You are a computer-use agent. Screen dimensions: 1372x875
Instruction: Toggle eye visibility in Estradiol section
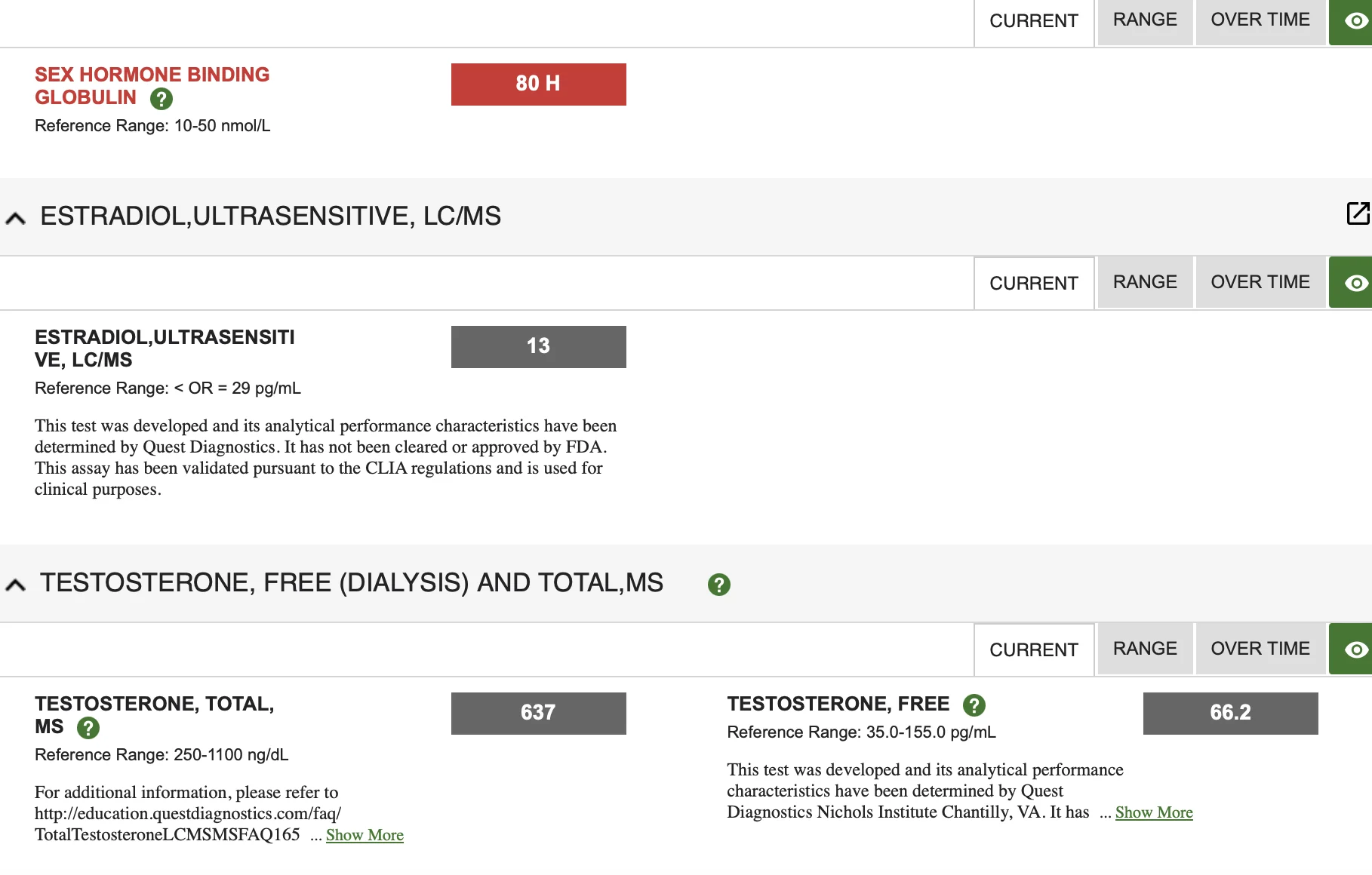(1355, 283)
